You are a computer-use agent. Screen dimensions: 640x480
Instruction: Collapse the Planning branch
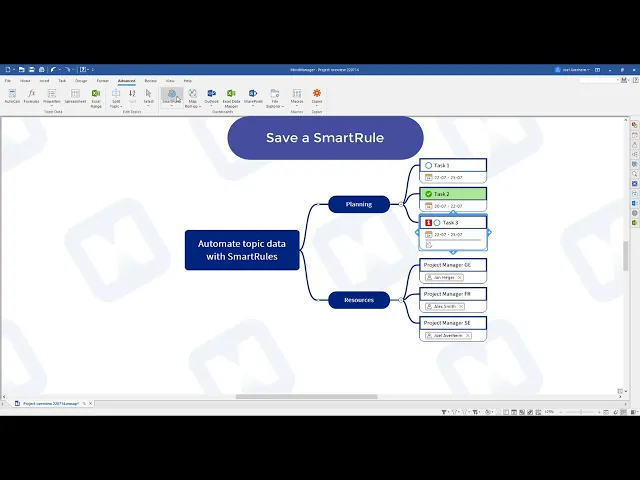tap(401, 204)
